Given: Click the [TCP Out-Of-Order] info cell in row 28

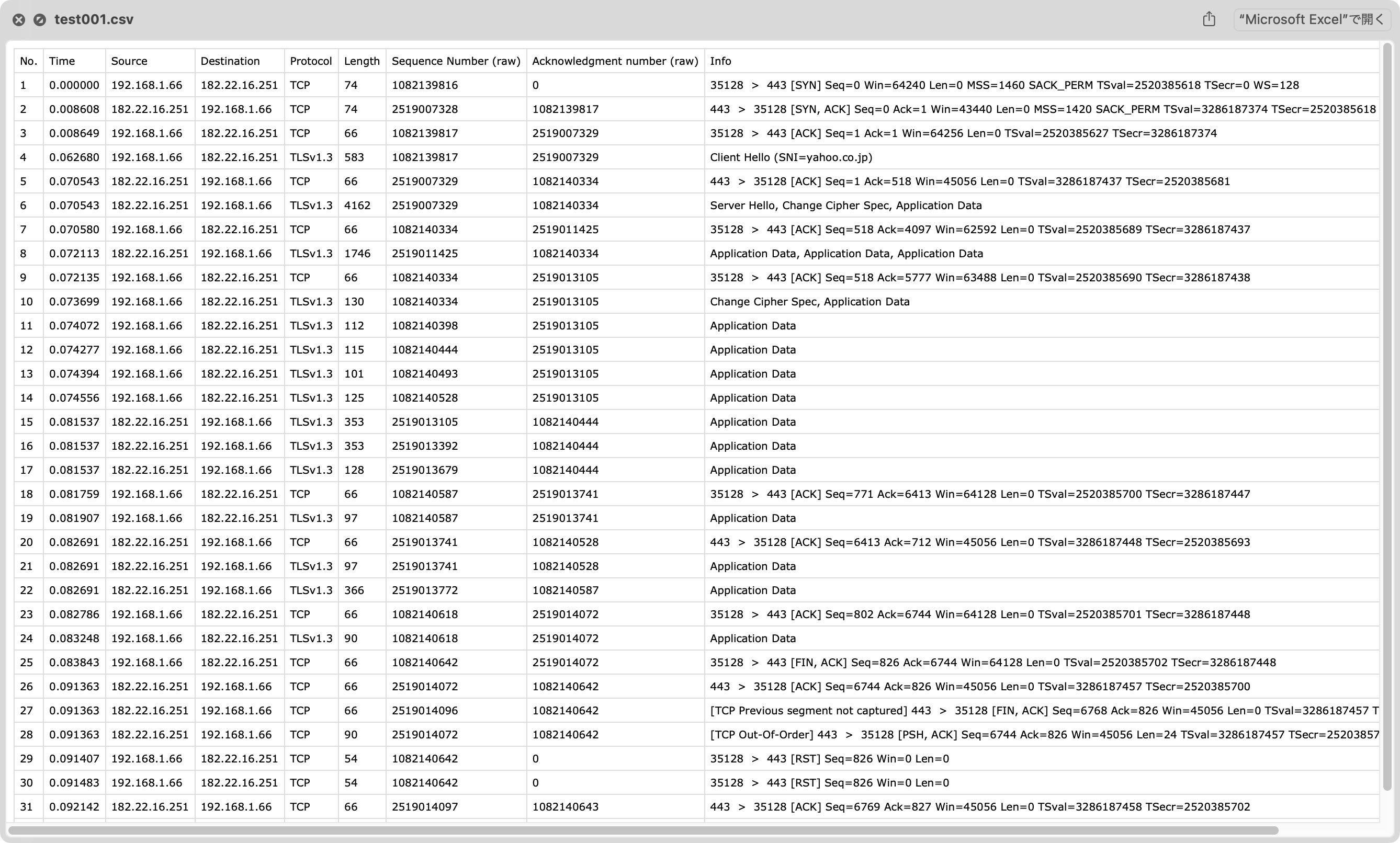Looking at the screenshot, I should point(966,734).
